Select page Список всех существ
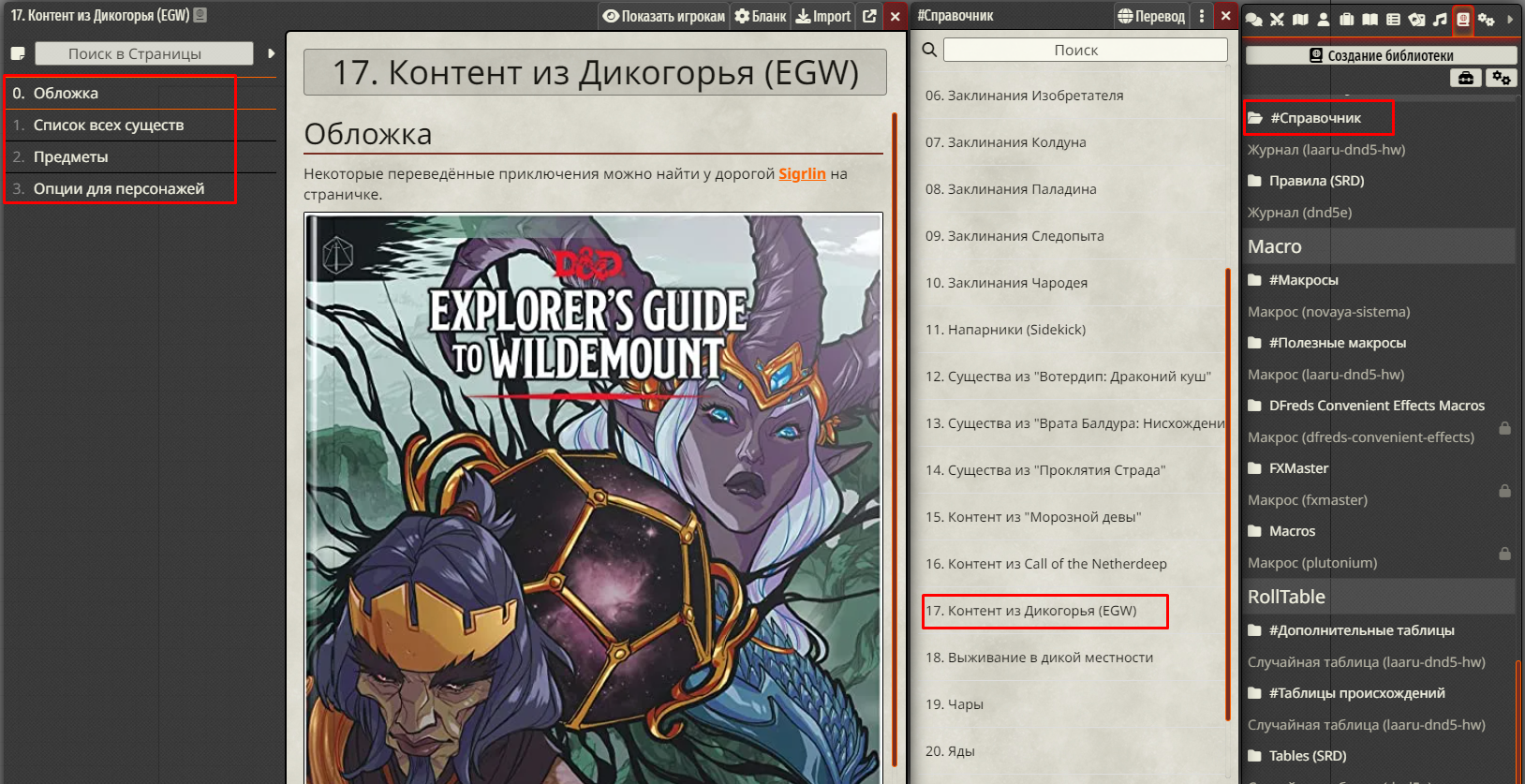The image size is (1525, 784). click(x=141, y=125)
